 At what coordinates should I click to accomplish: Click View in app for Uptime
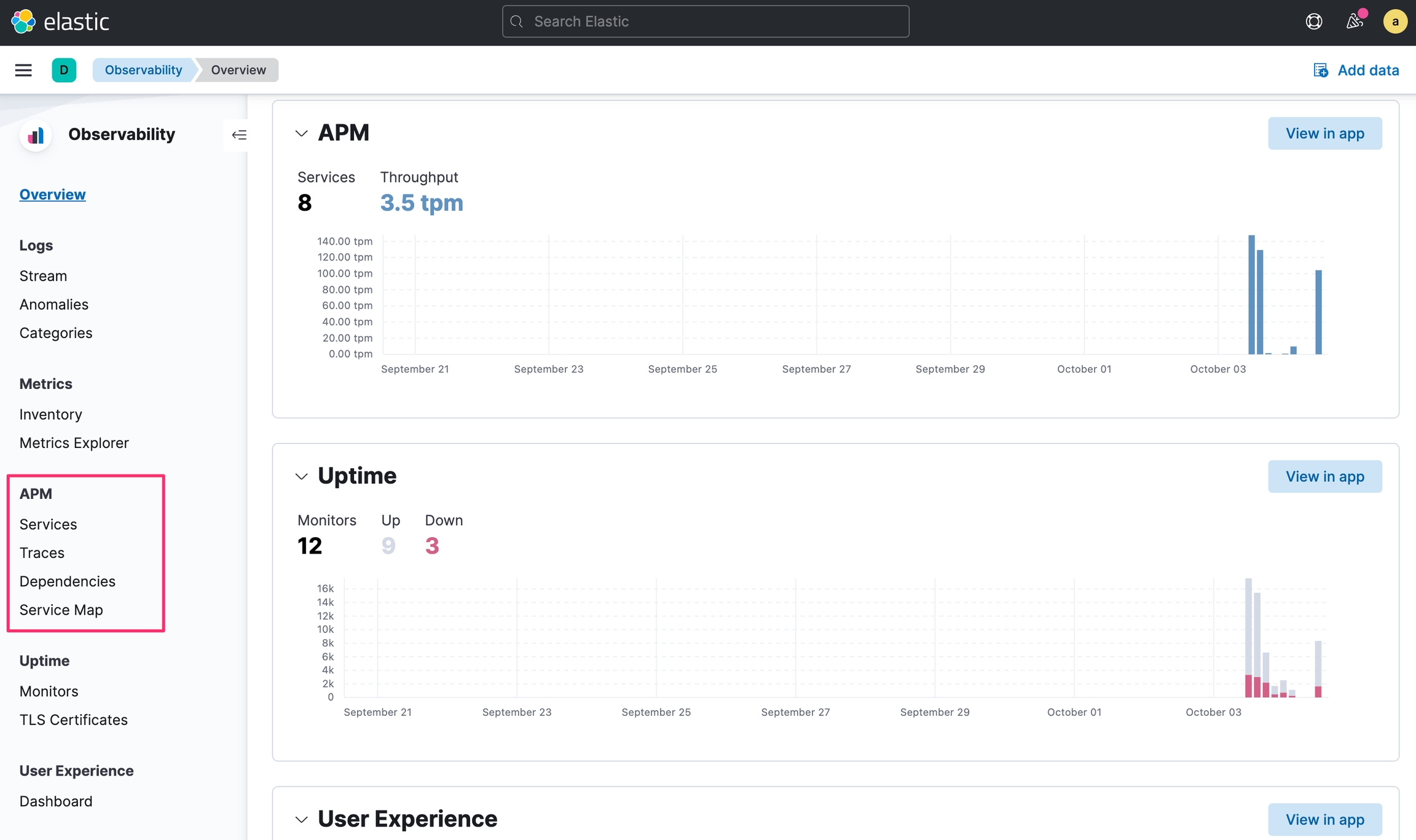click(x=1324, y=476)
